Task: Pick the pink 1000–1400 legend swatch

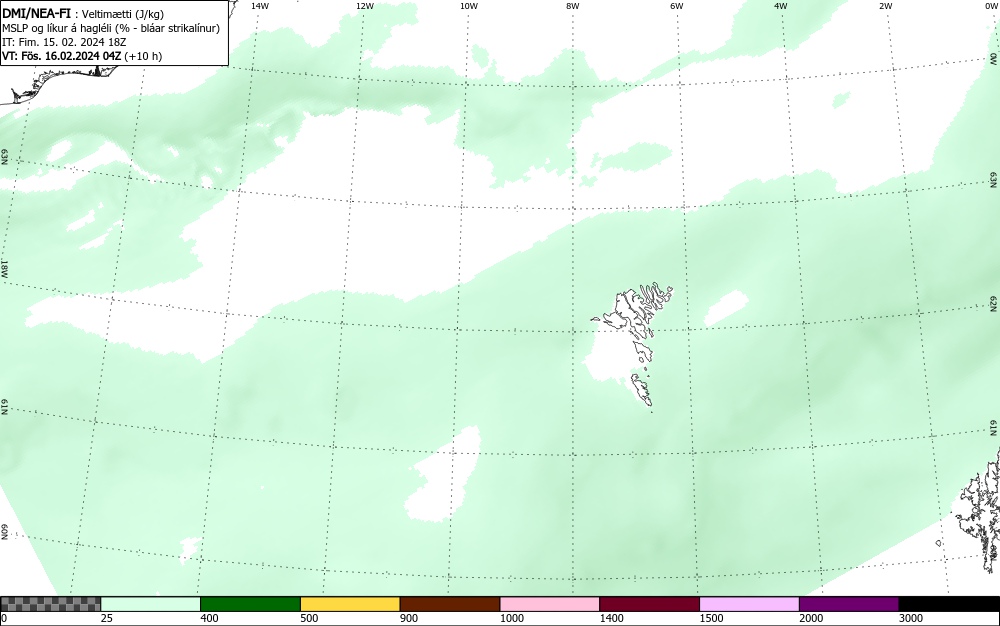Action: click(x=550, y=604)
